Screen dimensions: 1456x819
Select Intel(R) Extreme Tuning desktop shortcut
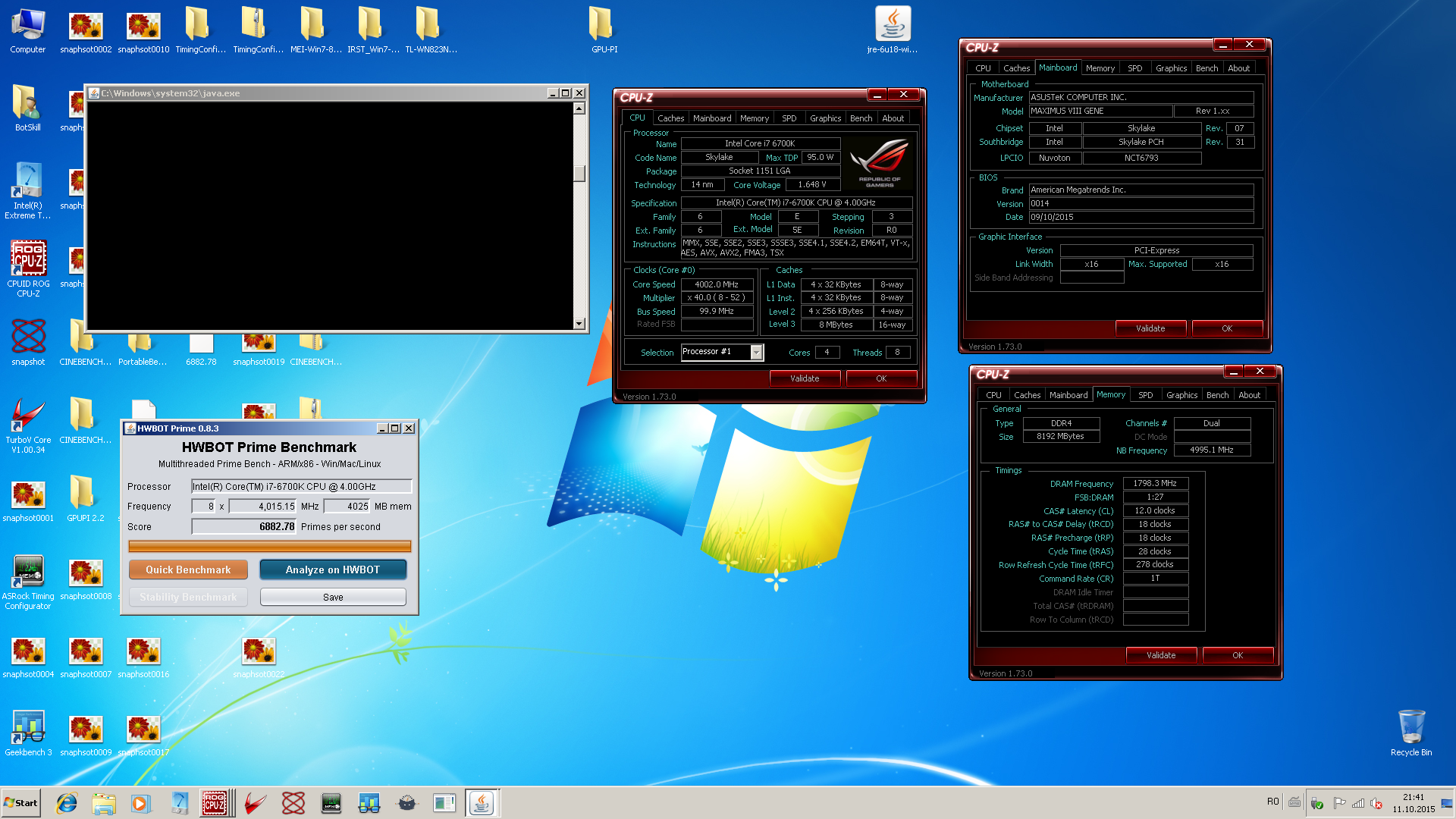[28, 191]
